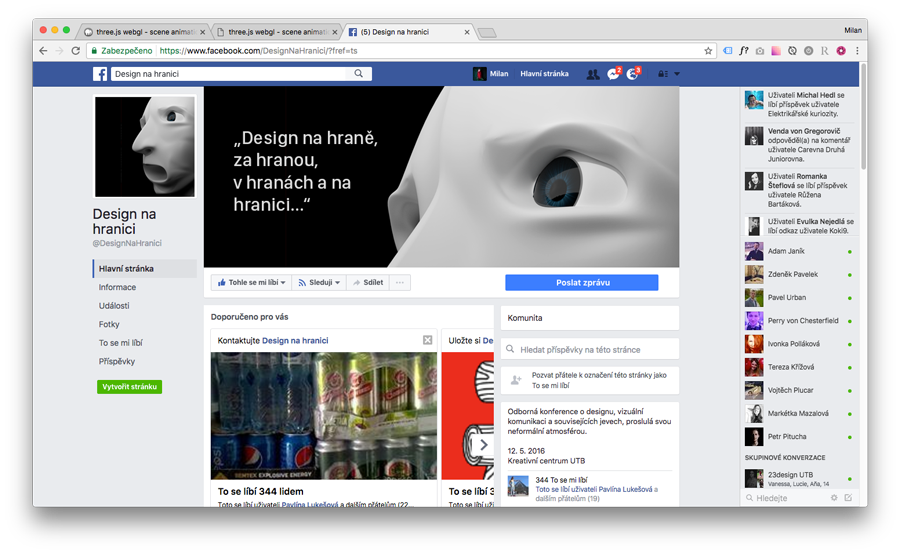Click the browser reload icon

coord(75,50)
